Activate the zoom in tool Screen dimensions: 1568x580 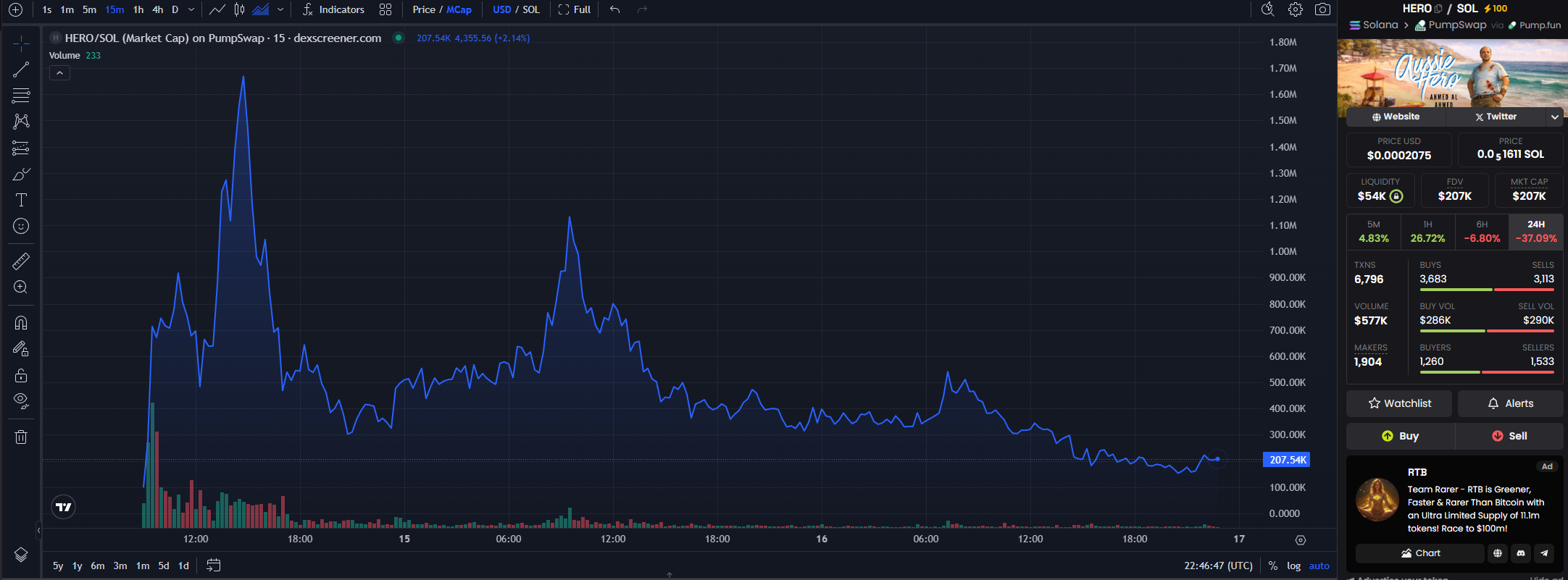click(x=21, y=287)
